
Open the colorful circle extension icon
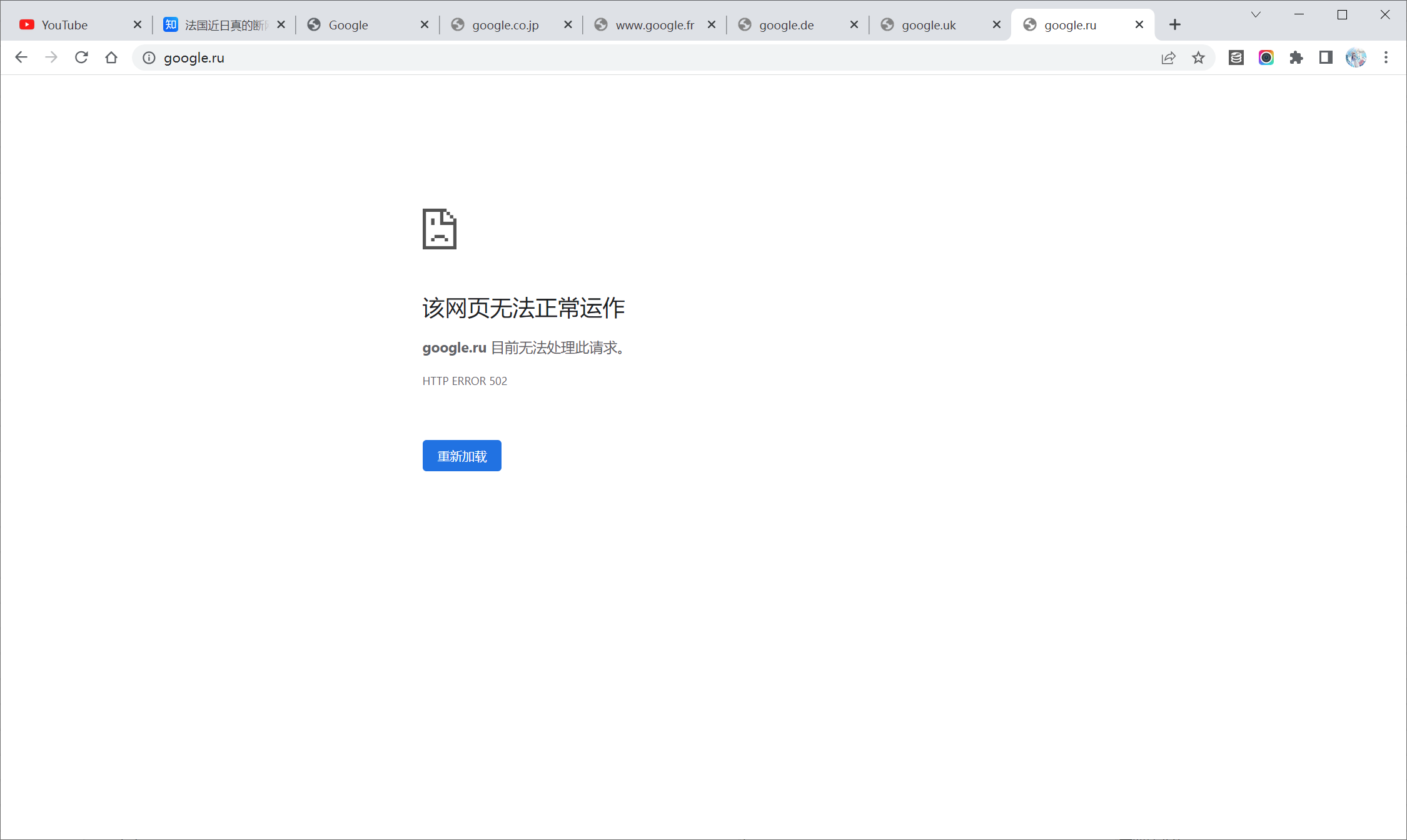click(1266, 57)
